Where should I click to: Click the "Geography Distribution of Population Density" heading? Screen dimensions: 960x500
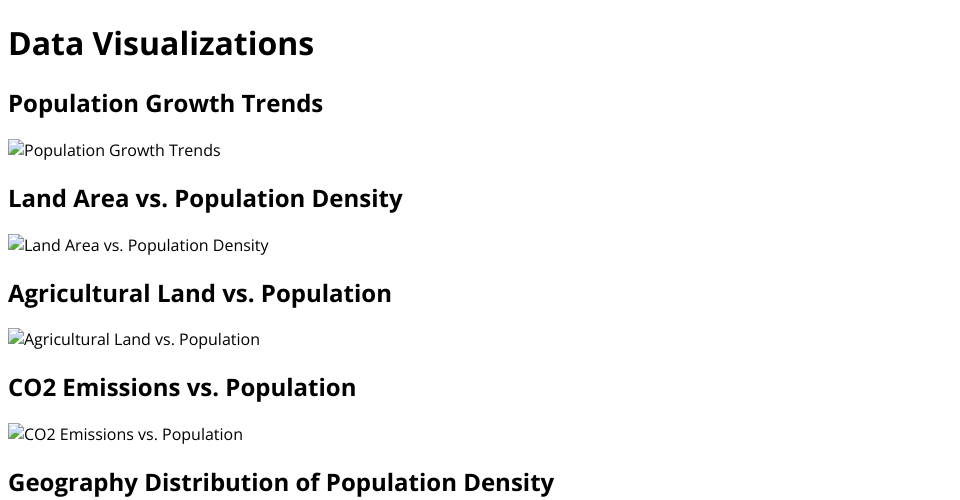click(281, 483)
